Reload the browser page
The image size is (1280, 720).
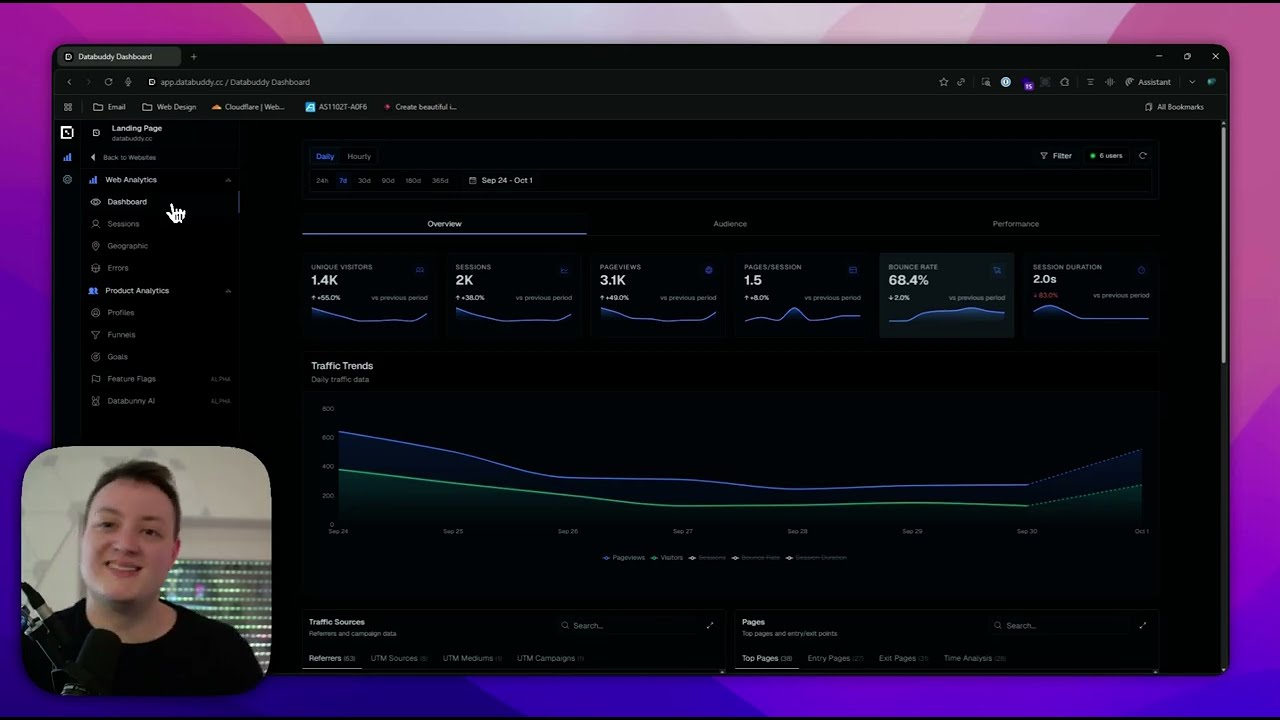pos(108,82)
